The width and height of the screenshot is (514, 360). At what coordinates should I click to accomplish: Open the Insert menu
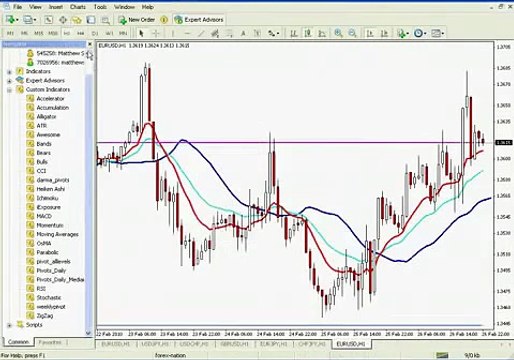point(56,7)
